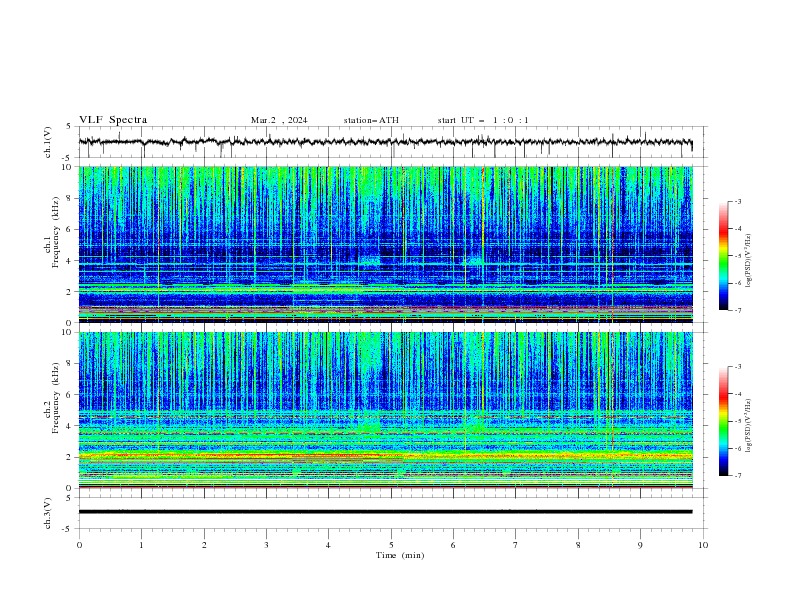Click the "10" frequency tick of ch.2 spectrogram
The image size is (792, 612).
67,332
